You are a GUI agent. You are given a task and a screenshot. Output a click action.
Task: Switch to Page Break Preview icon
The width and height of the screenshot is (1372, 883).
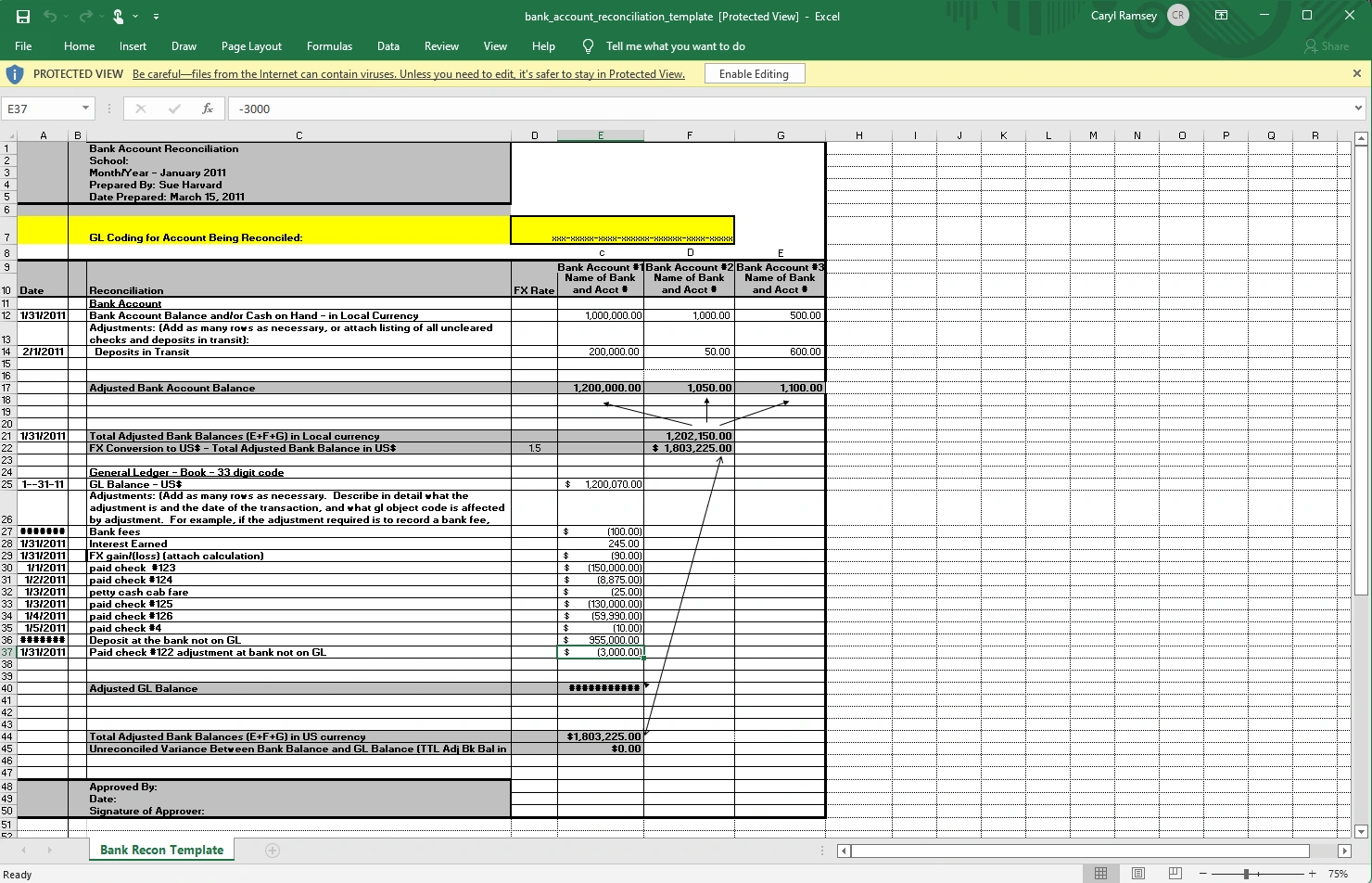pos(1175,873)
